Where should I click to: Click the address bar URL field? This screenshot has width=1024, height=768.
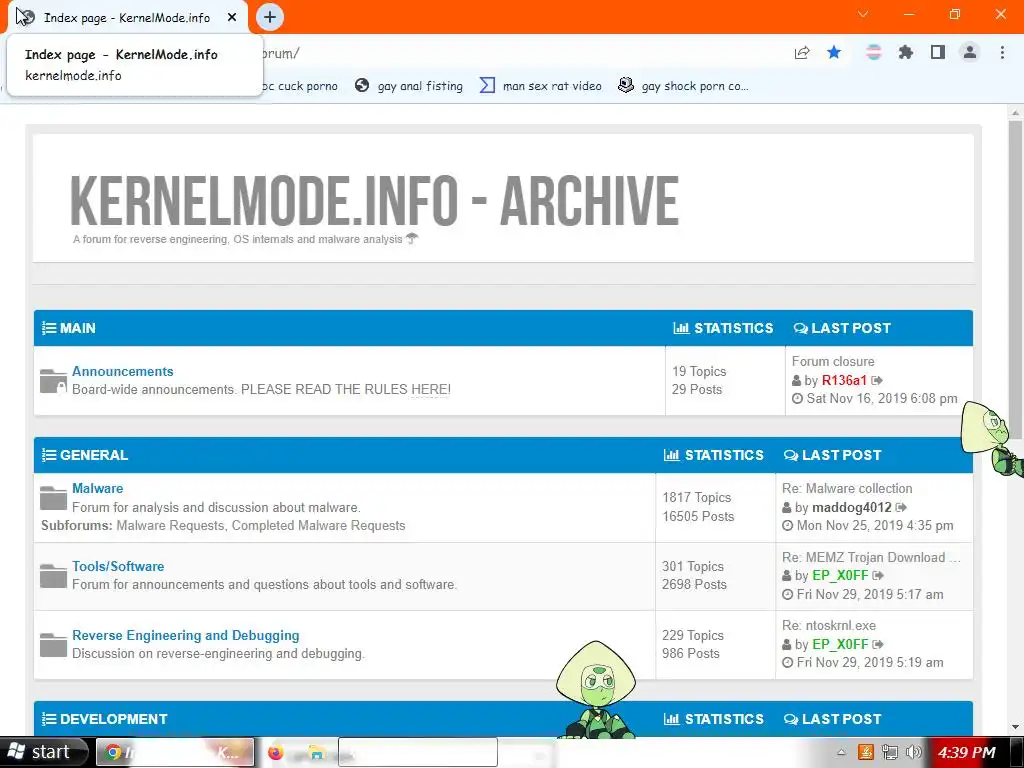(x=522, y=53)
